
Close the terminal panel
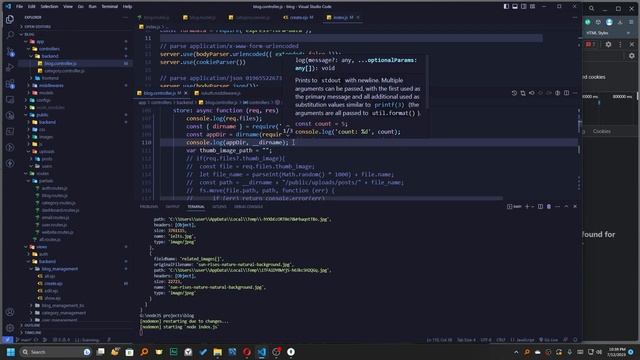[575, 207]
